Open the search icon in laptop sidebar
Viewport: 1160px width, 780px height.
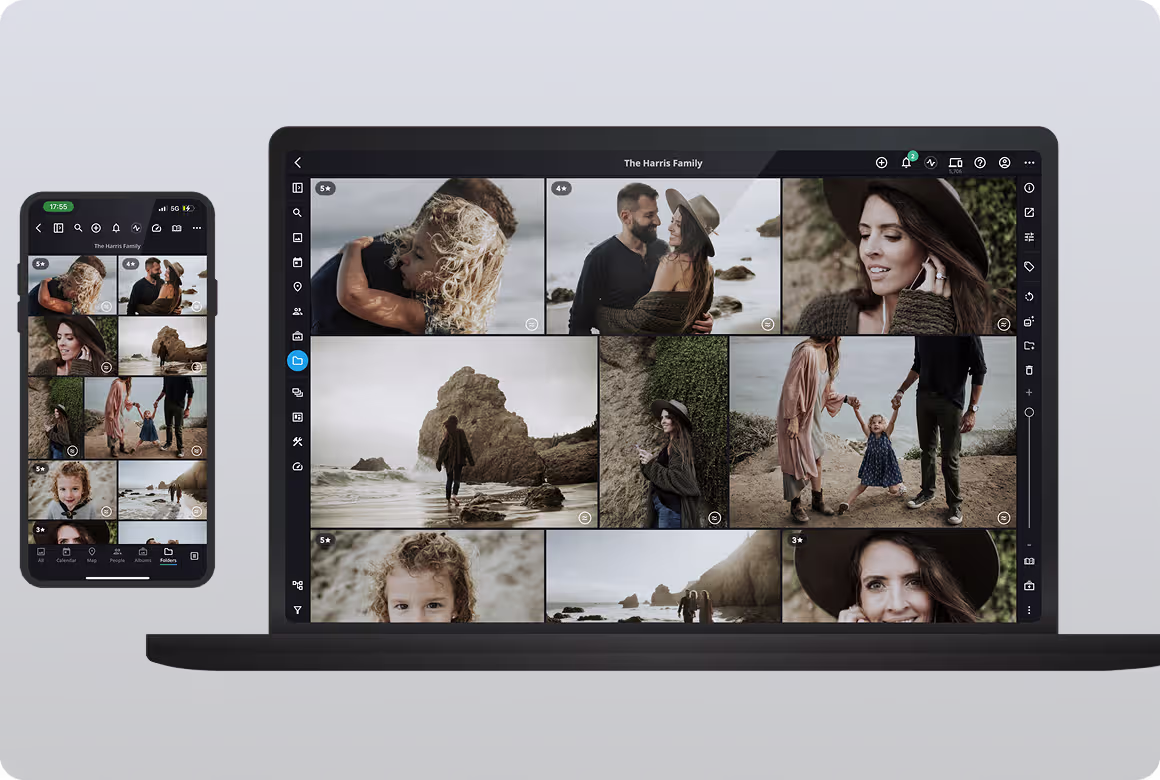(297, 213)
